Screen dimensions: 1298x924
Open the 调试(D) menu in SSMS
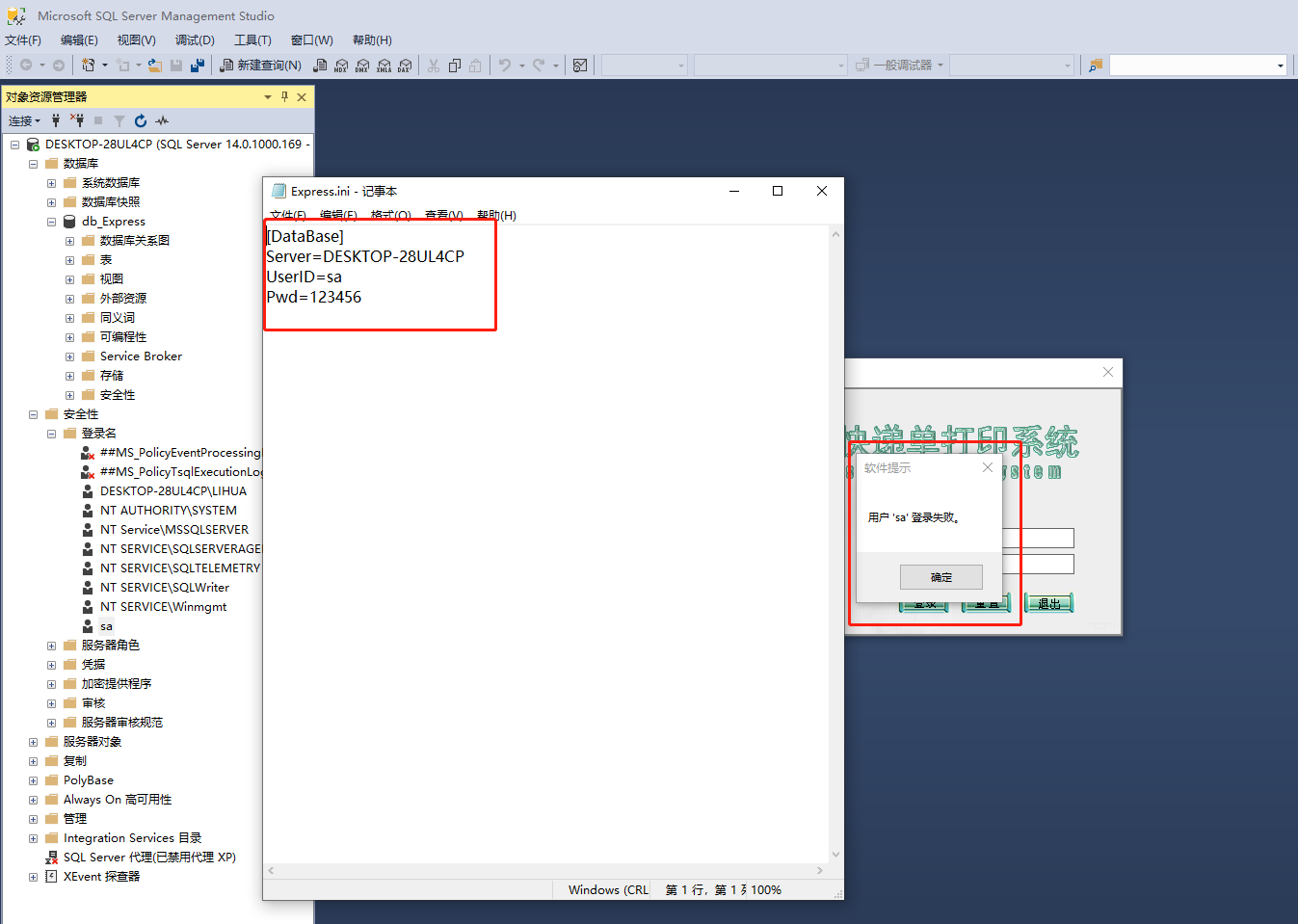click(x=195, y=40)
